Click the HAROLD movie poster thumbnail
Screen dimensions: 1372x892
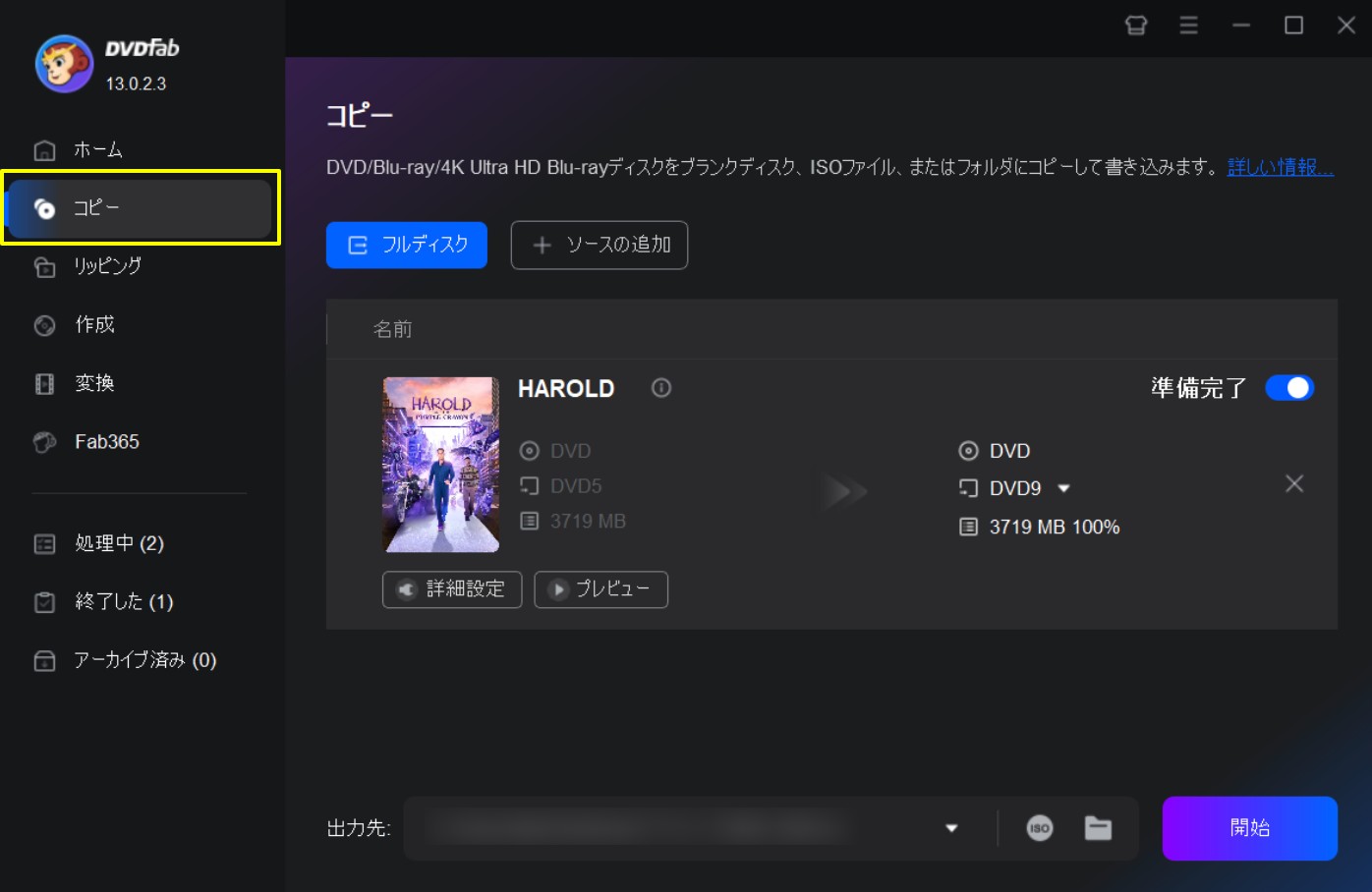pos(440,465)
